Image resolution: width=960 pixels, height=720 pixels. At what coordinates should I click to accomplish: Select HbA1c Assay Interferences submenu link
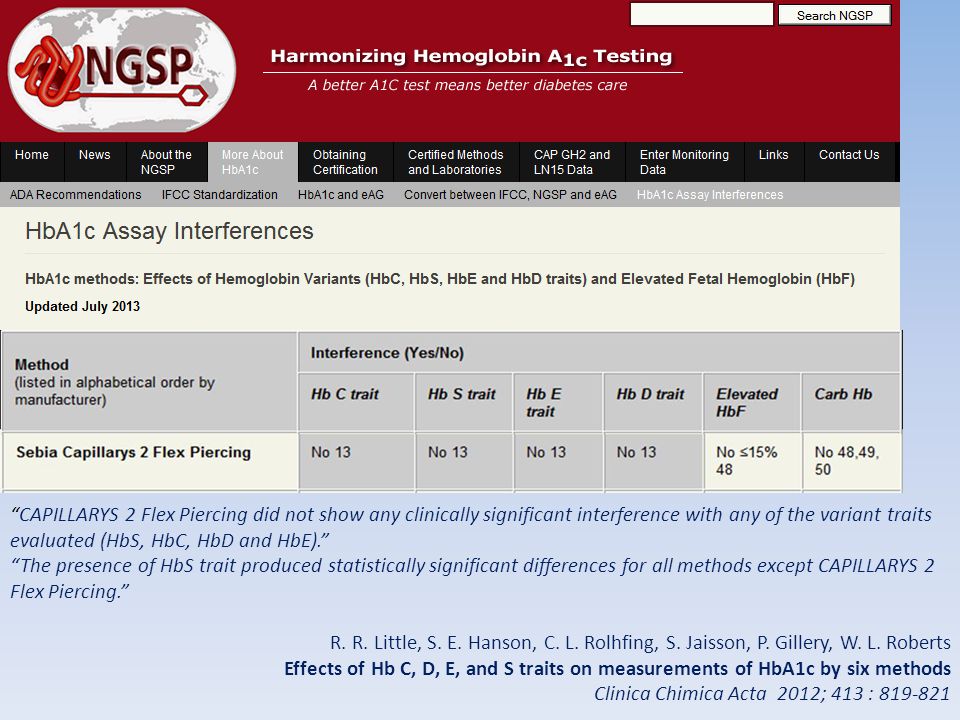(x=710, y=195)
